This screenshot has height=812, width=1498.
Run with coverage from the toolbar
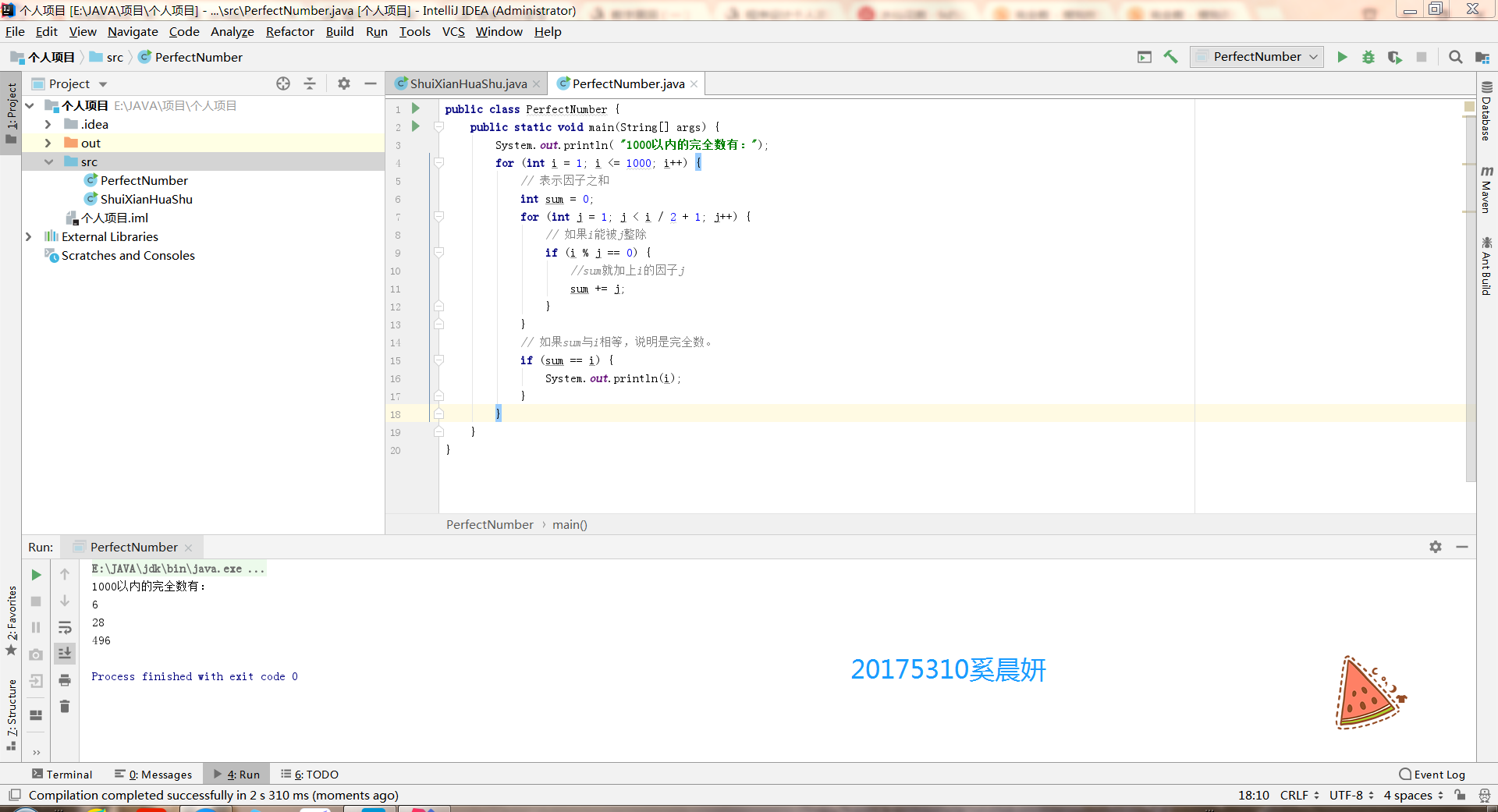point(1395,57)
